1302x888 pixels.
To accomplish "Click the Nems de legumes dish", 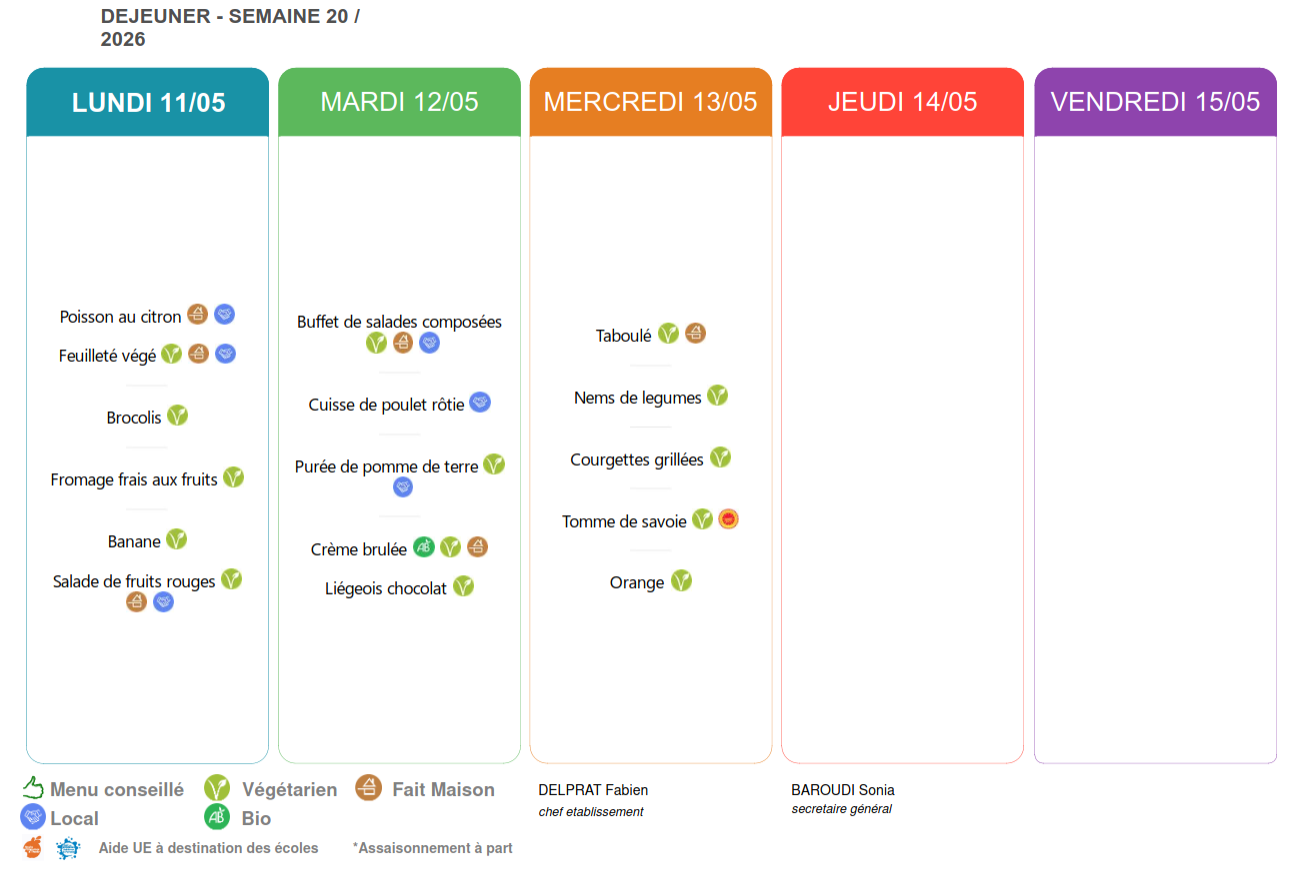I will [638, 398].
